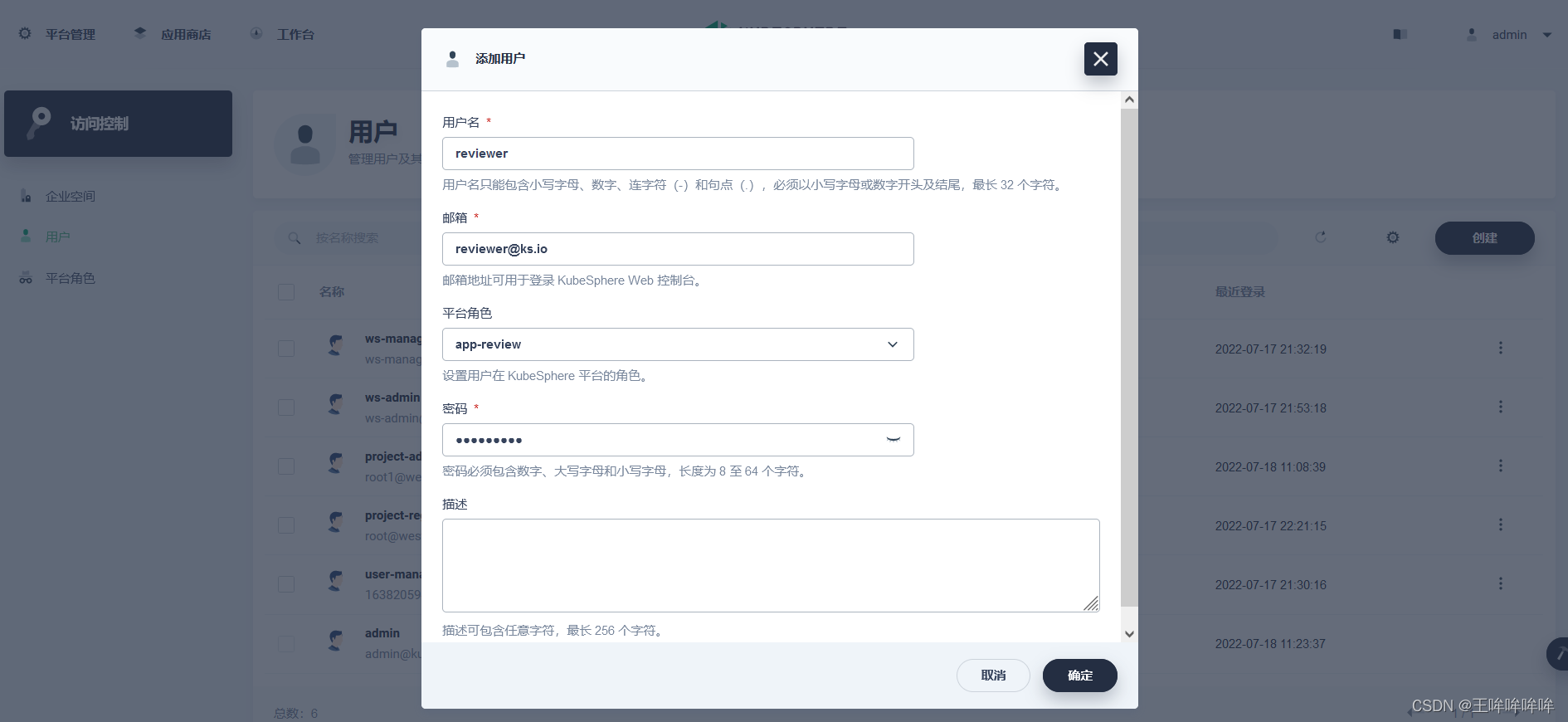
Task: Click the user-manager user avatar
Action: (x=335, y=581)
